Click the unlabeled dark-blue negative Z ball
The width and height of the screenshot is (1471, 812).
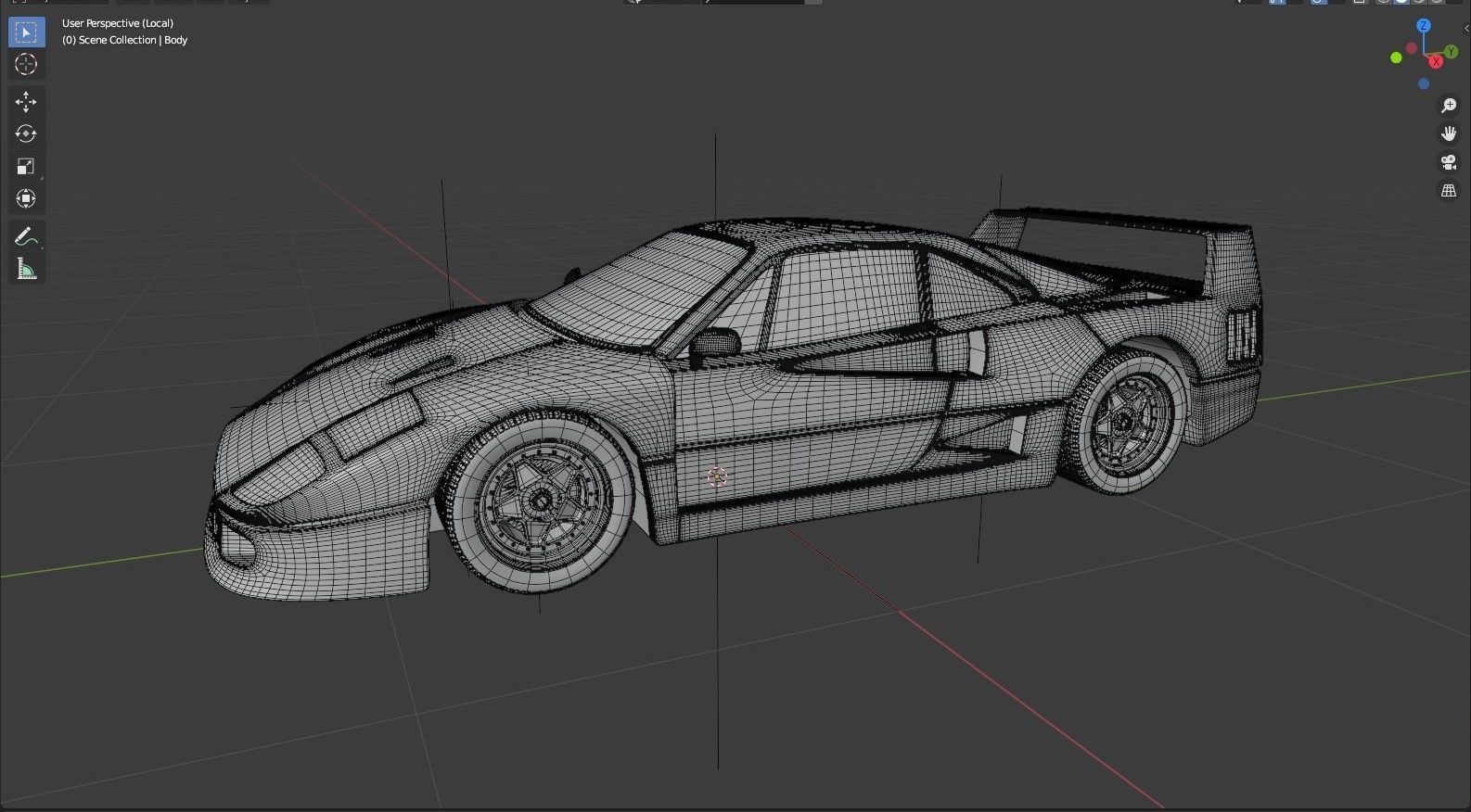click(x=1424, y=84)
